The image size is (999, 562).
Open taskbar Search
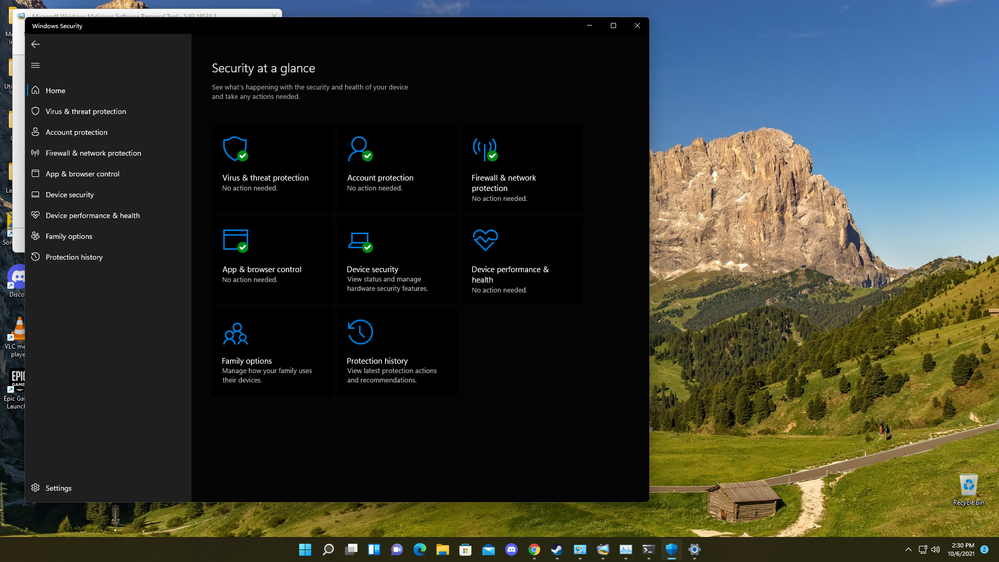pyautogui.click(x=328, y=549)
